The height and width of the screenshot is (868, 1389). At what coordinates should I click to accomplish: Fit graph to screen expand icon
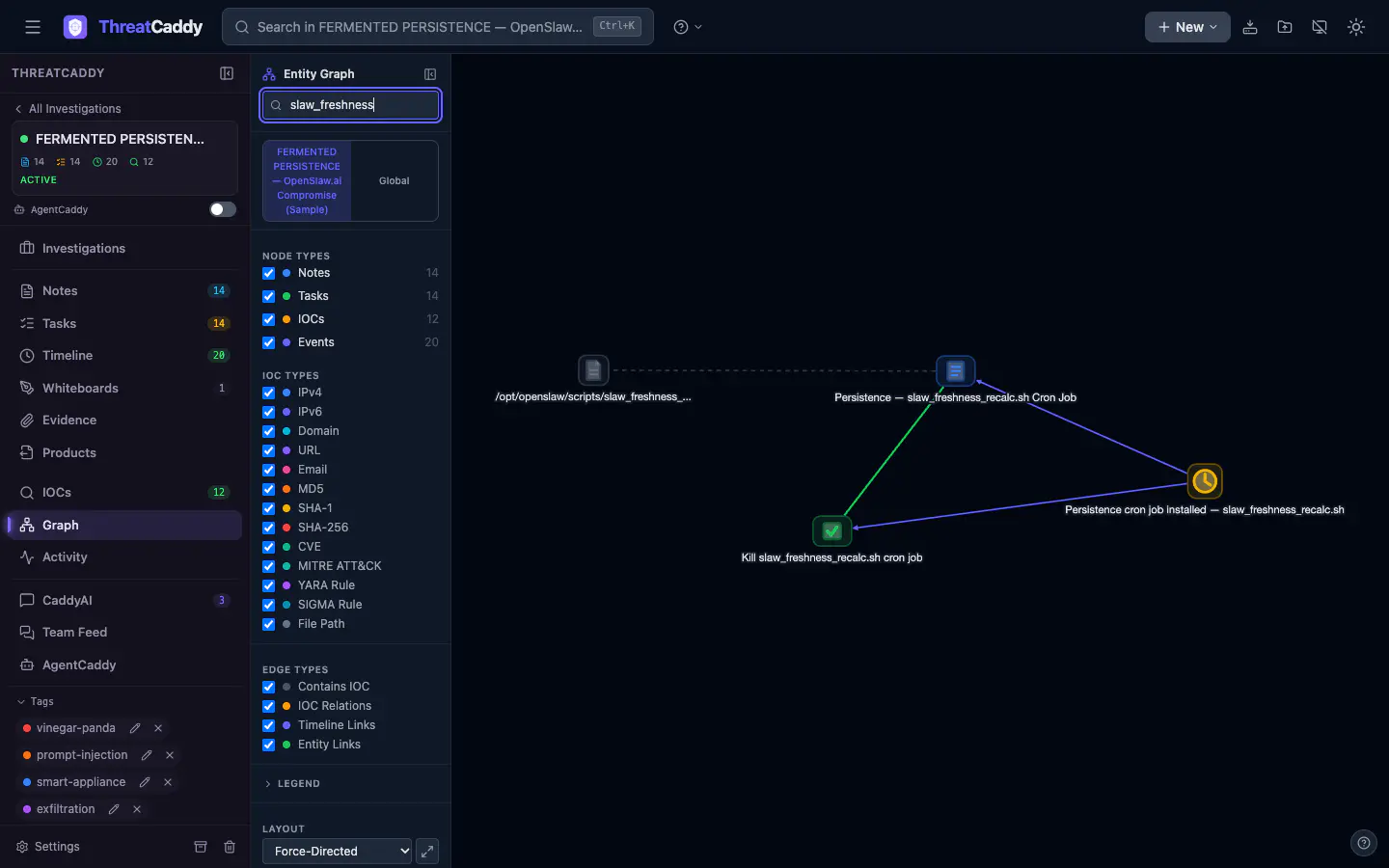(x=427, y=852)
